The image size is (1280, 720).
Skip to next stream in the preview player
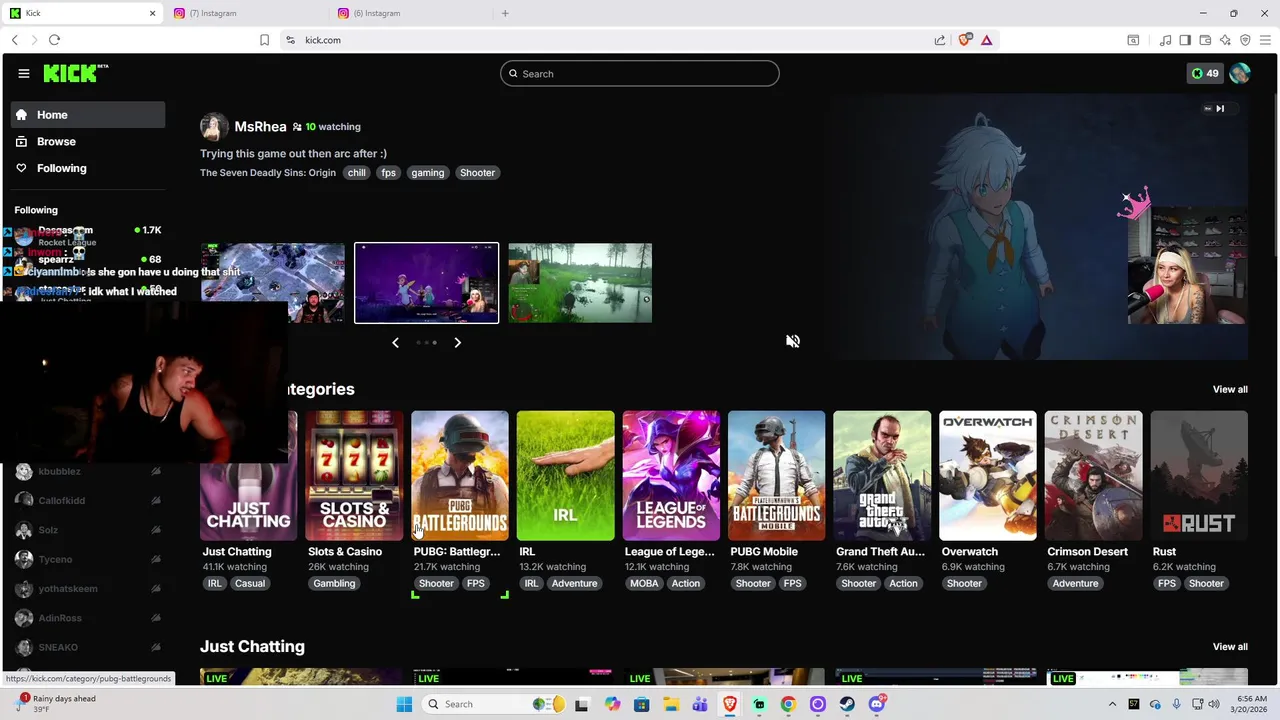[1220, 109]
